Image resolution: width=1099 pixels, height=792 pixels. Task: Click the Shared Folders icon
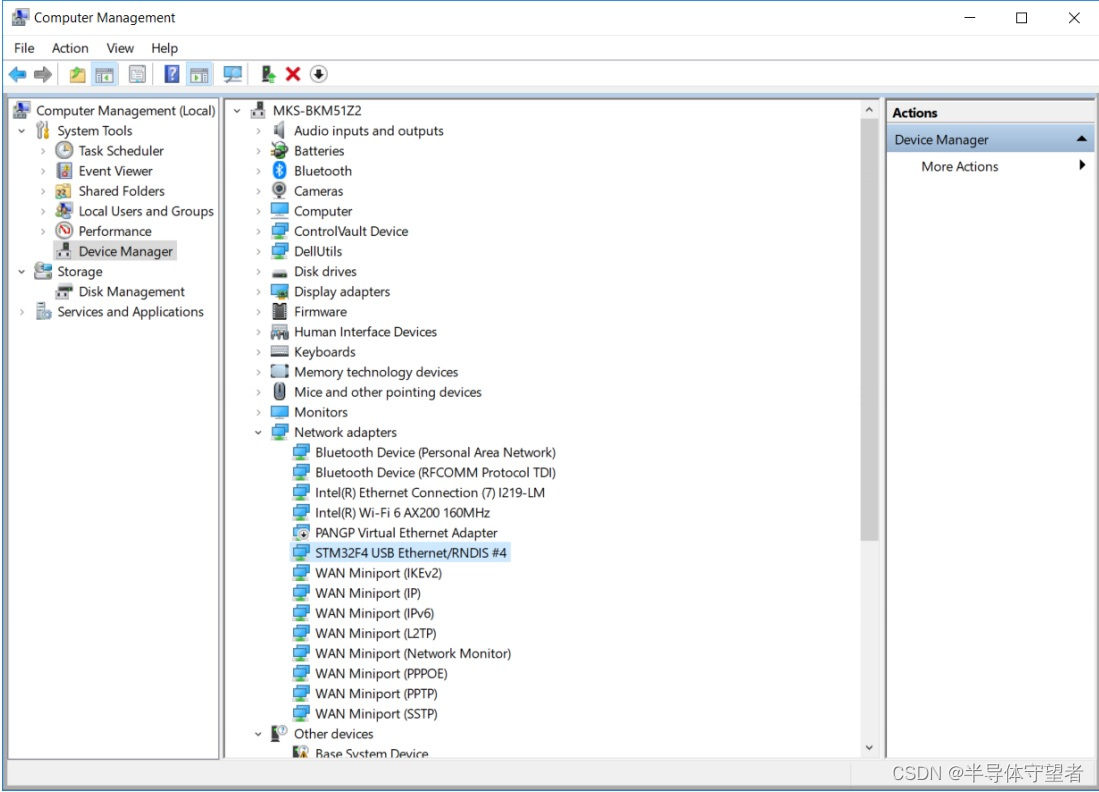click(64, 191)
